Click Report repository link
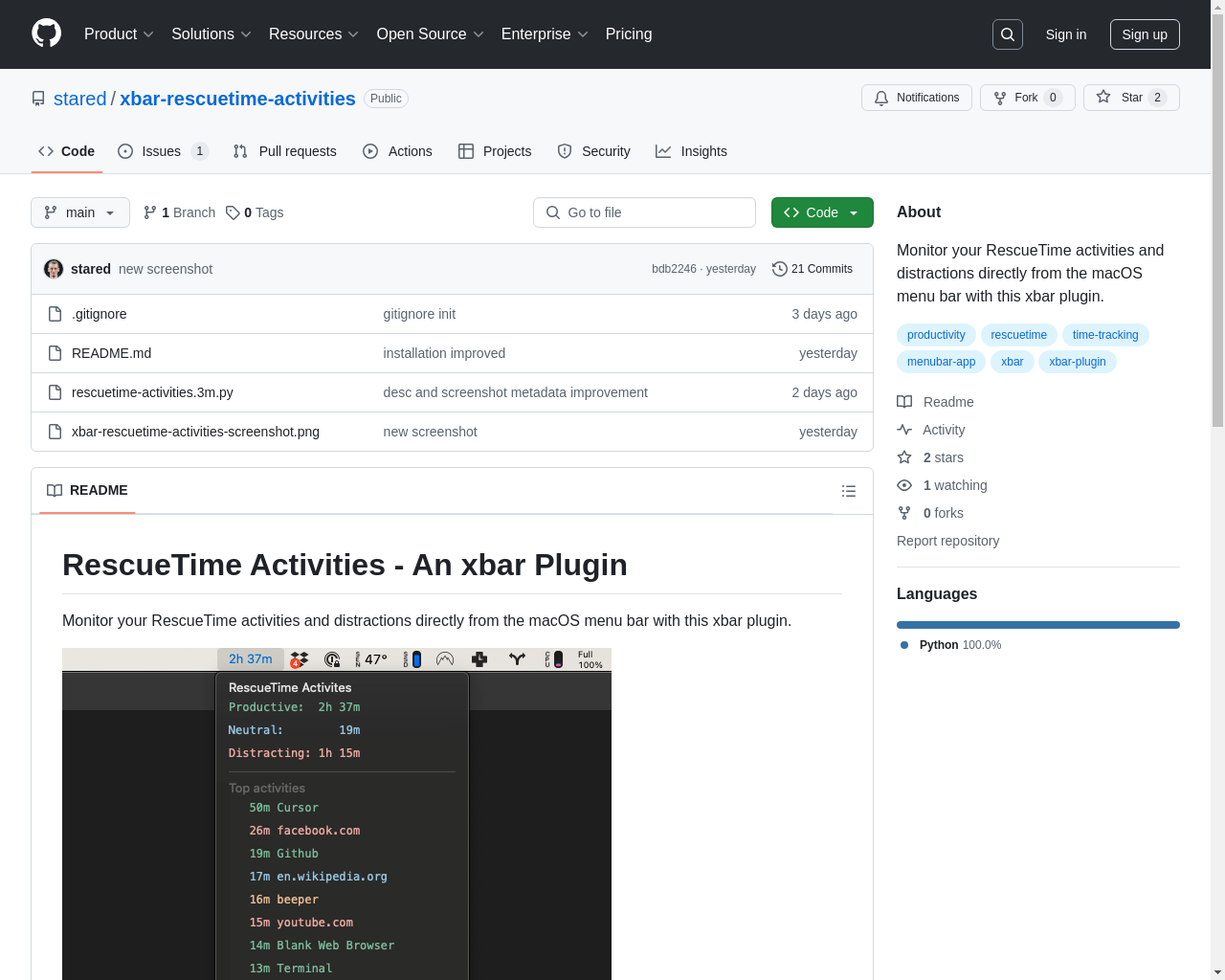Viewport: 1225px width, 980px height. [x=947, y=541]
